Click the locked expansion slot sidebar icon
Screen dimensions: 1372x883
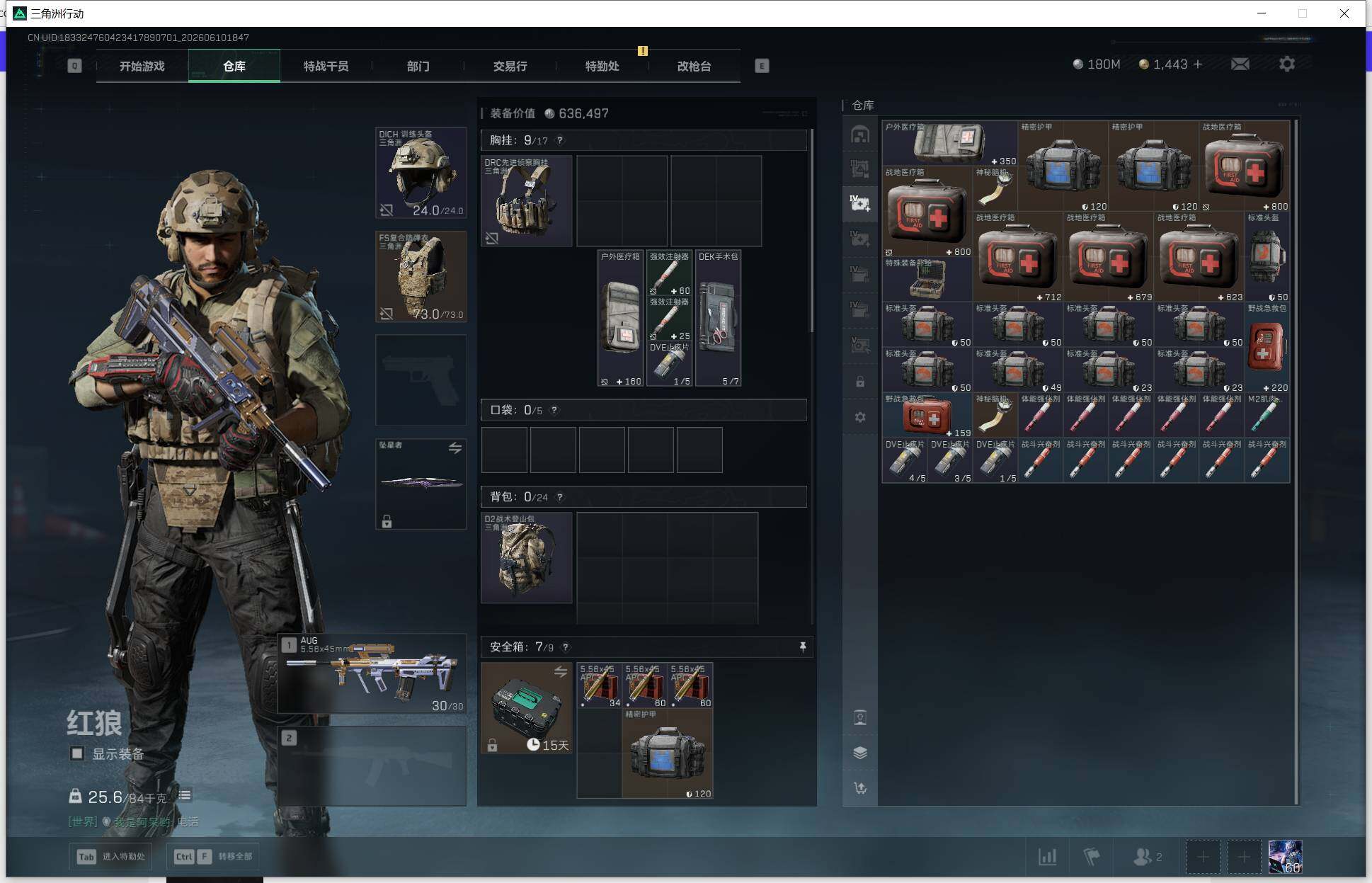tap(860, 382)
